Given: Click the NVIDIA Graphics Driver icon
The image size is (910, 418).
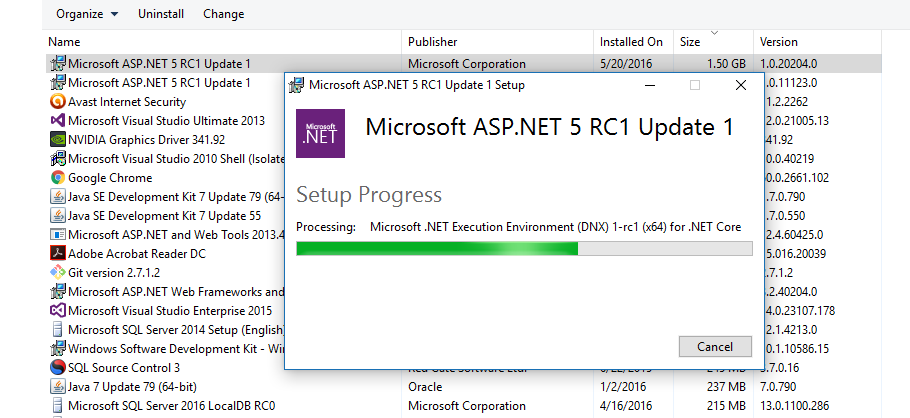Looking at the screenshot, I should coord(58,140).
